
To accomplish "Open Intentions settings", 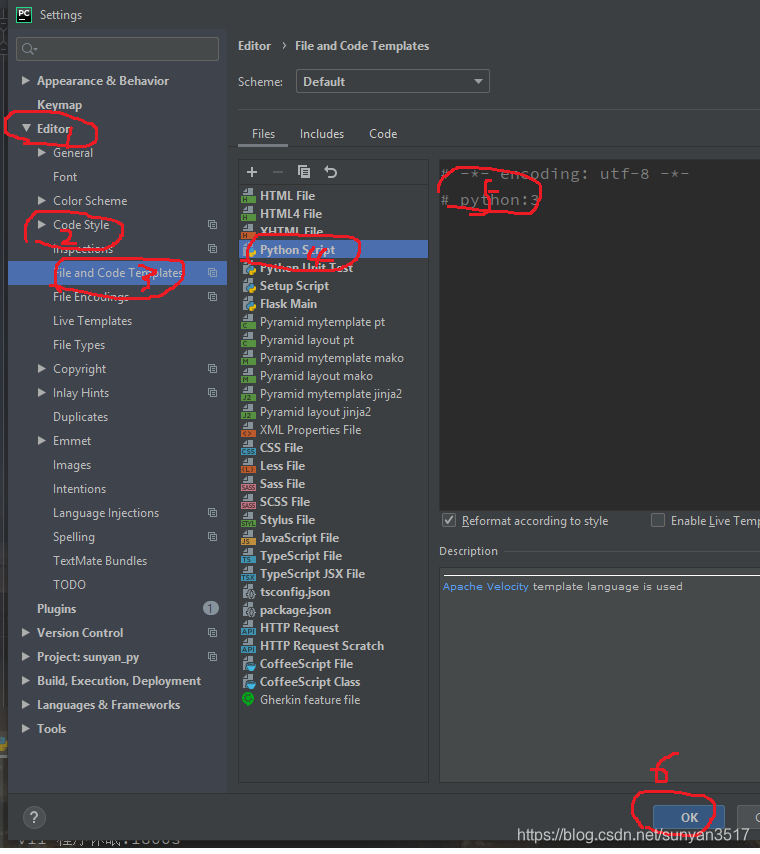I will tap(79, 489).
